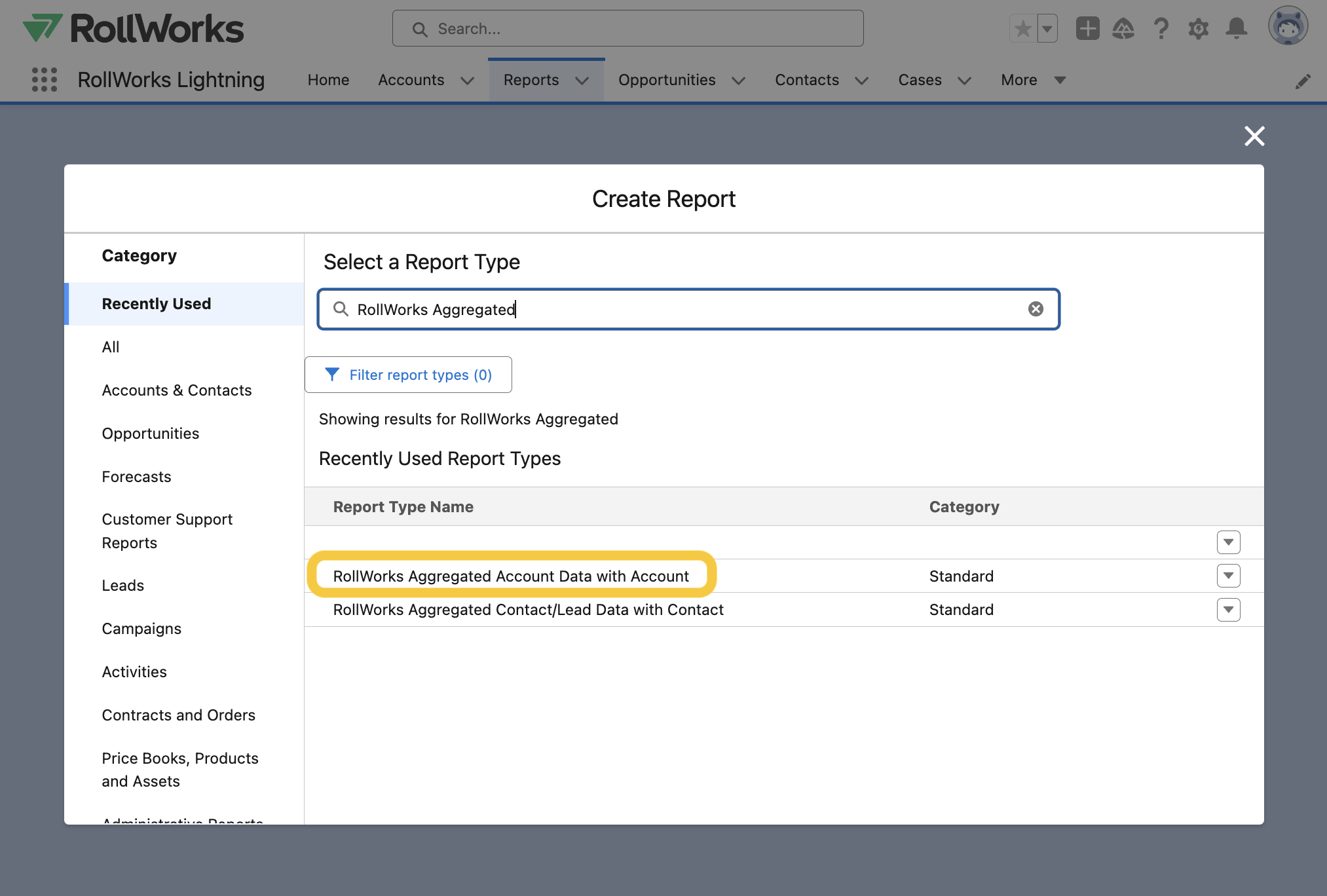This screenshot has width=1327, height=896.
Task: Expand the Contacts tab chevron
Action: pyautogui.click(x=862, y=81)
